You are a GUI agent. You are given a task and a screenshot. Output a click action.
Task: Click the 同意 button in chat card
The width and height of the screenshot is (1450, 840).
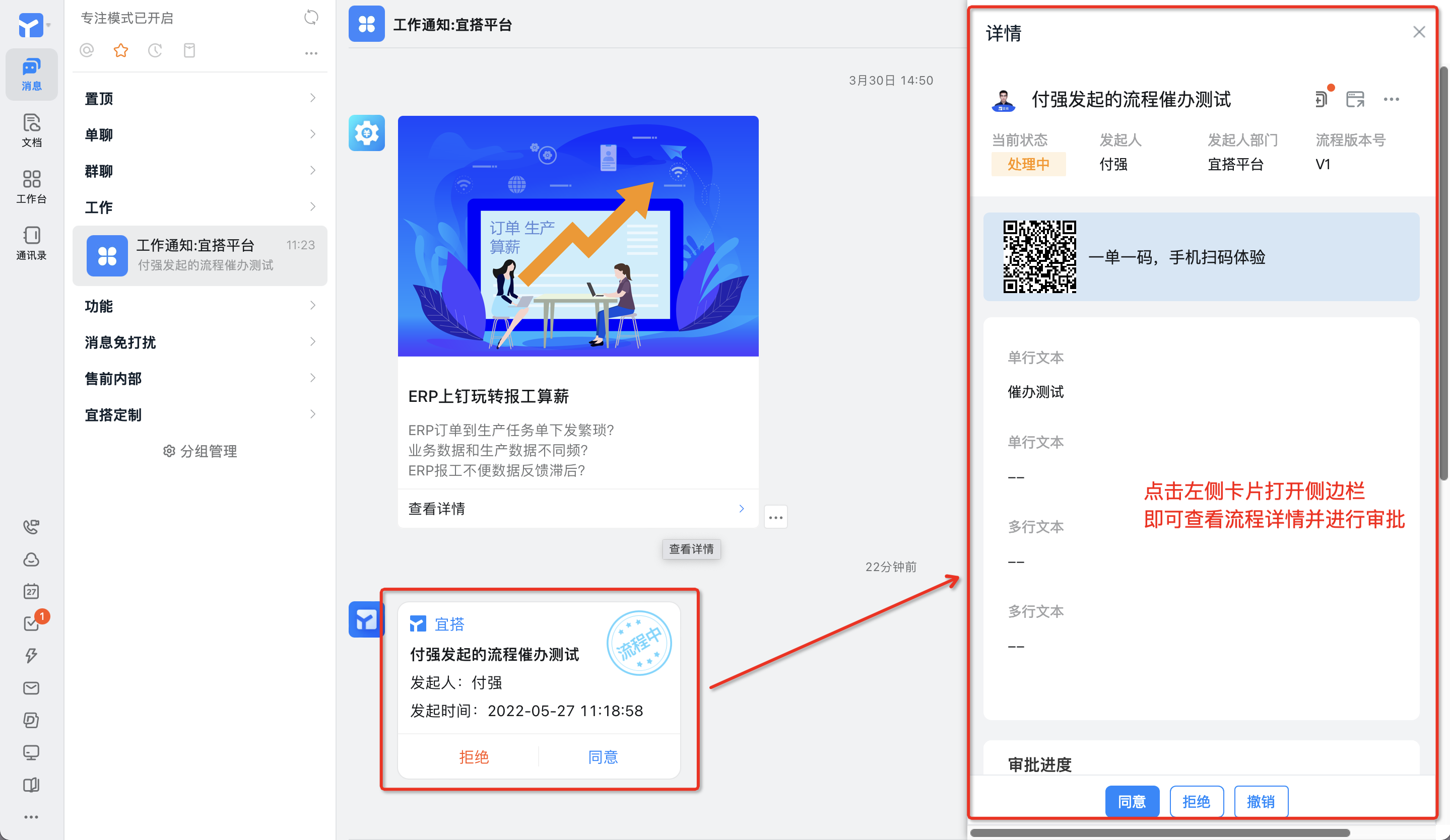[603, 756]
